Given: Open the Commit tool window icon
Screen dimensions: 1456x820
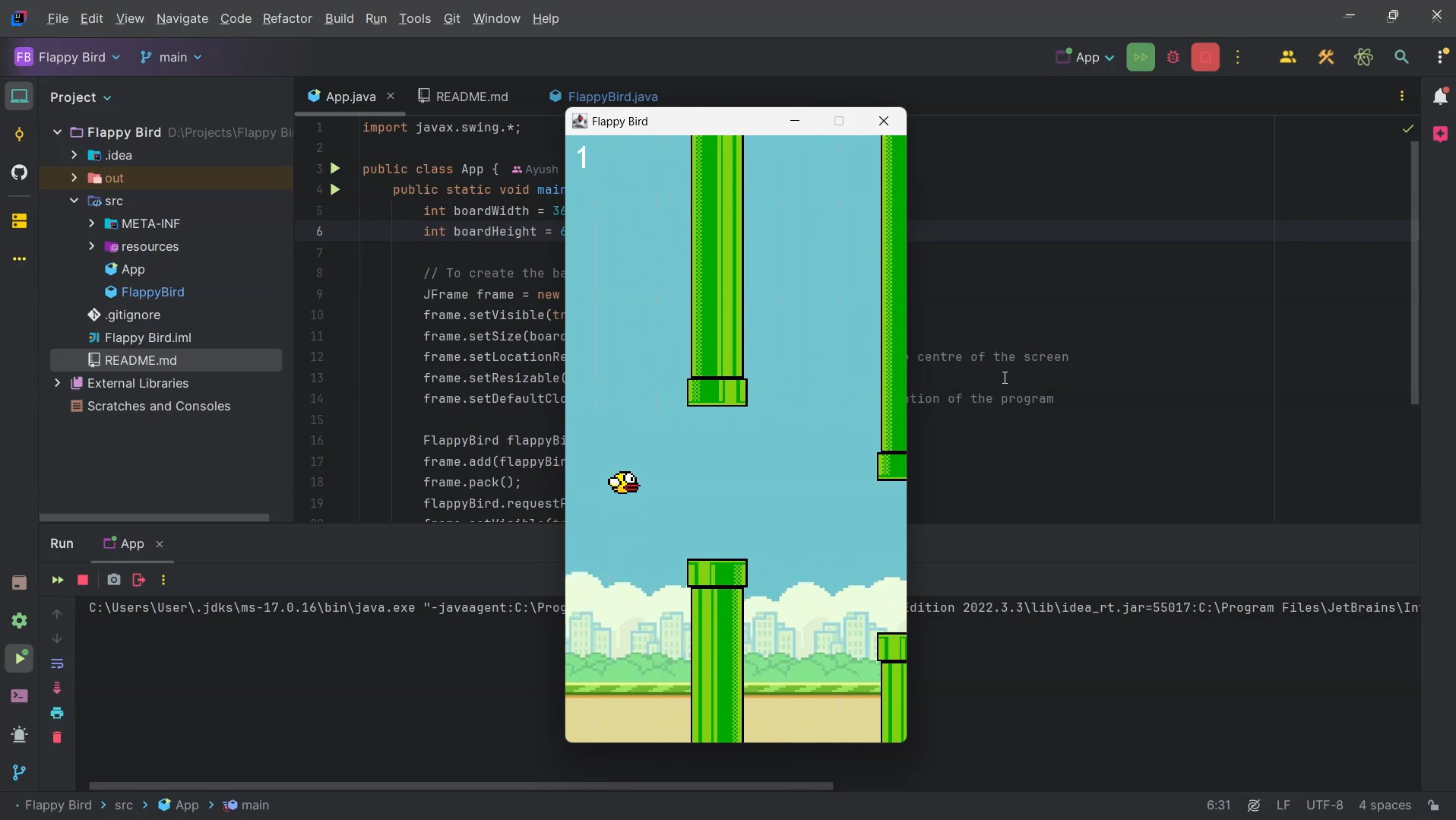Looking at the screenshot, I should click(20, 135).
